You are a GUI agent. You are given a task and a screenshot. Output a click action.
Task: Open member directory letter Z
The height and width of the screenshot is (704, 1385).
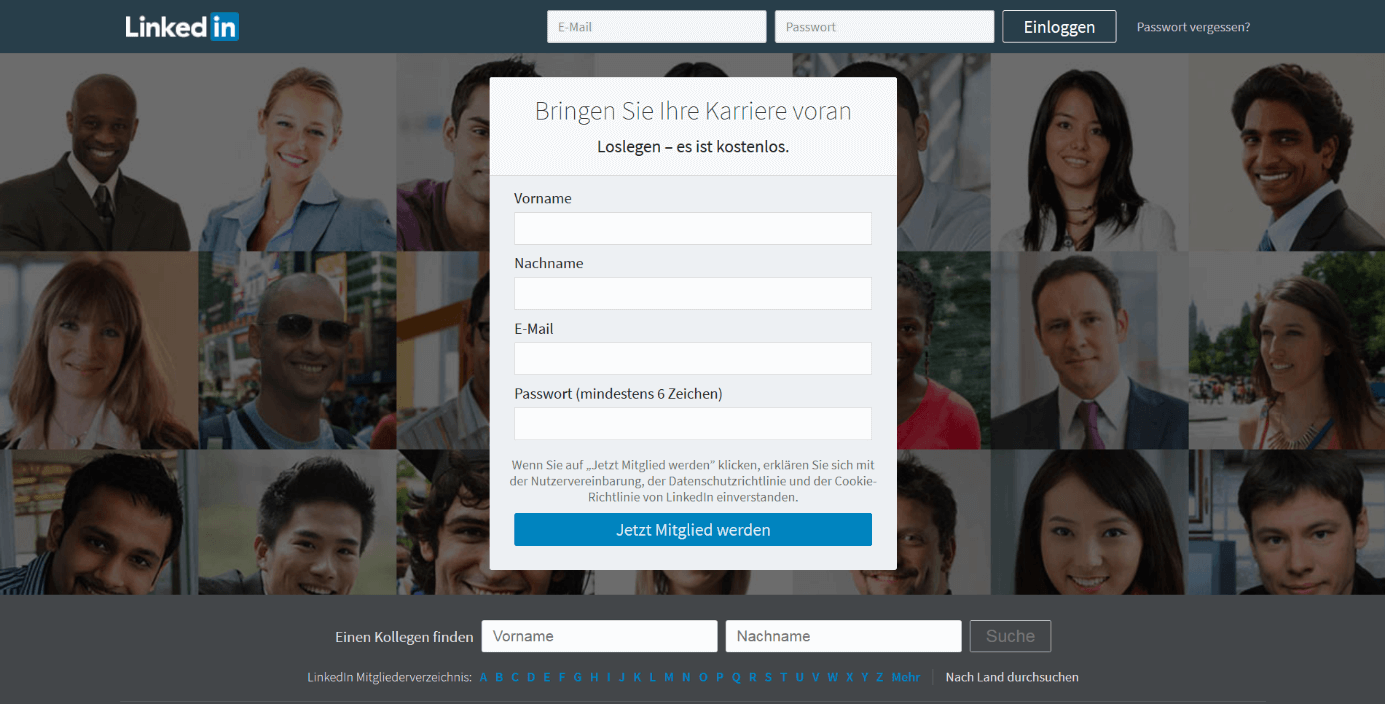(x=880, y=677)
